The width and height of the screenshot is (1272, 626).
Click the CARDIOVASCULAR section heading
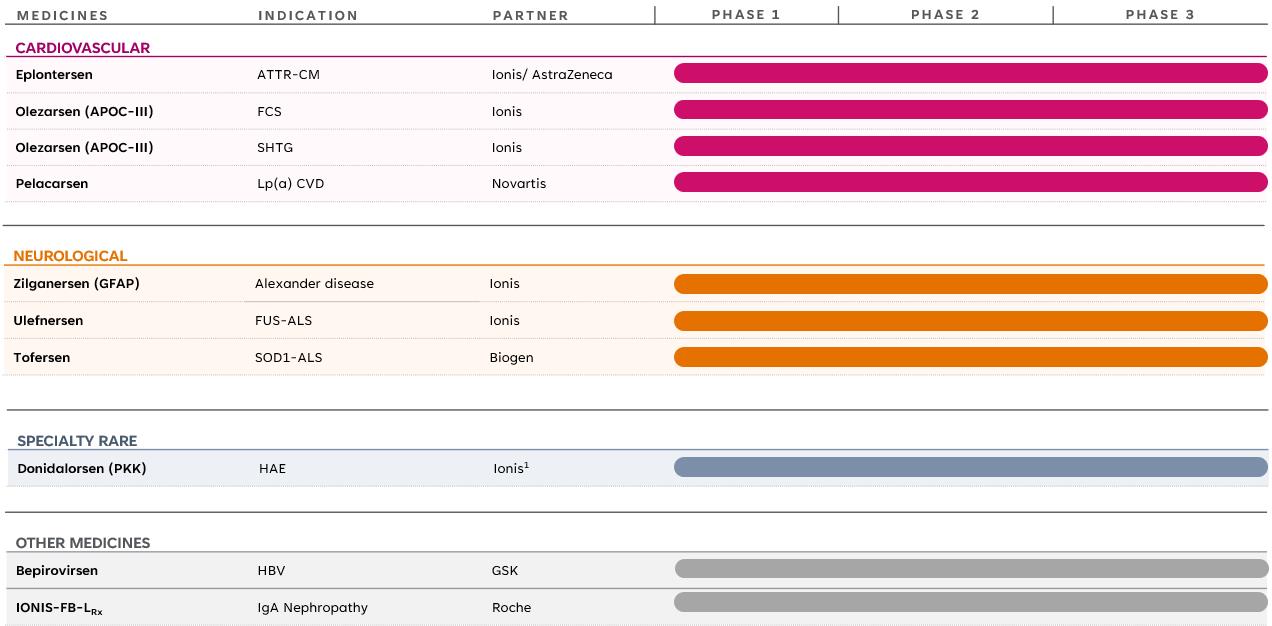83,48
